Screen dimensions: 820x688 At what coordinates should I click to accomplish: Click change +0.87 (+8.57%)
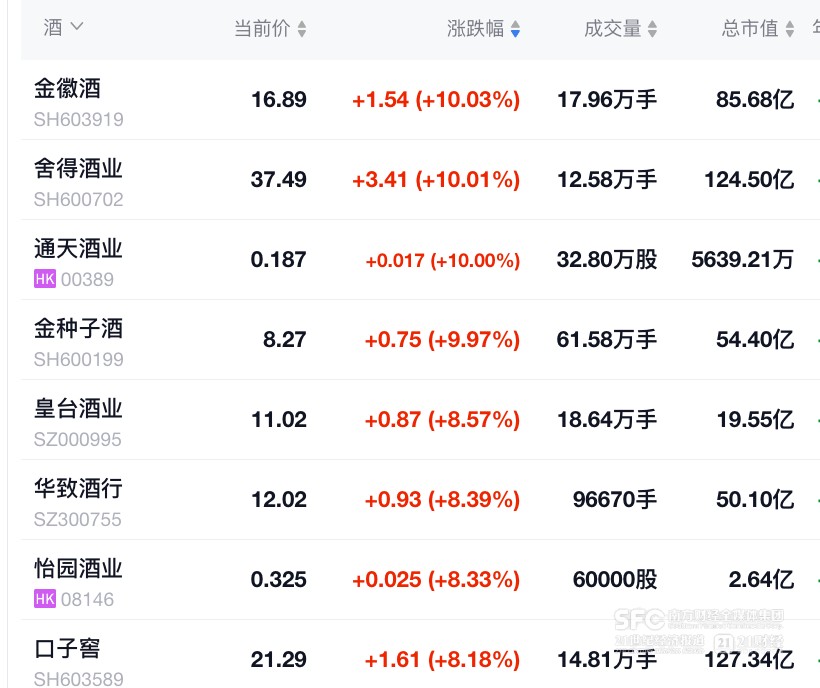click(442, 419)
